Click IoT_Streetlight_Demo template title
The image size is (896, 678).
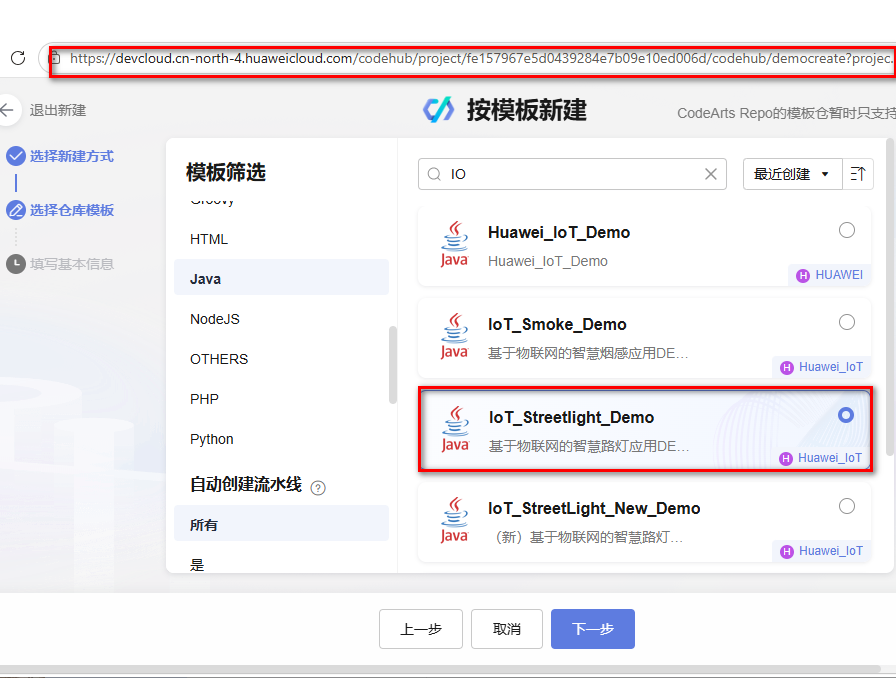[x=571, y=417]
